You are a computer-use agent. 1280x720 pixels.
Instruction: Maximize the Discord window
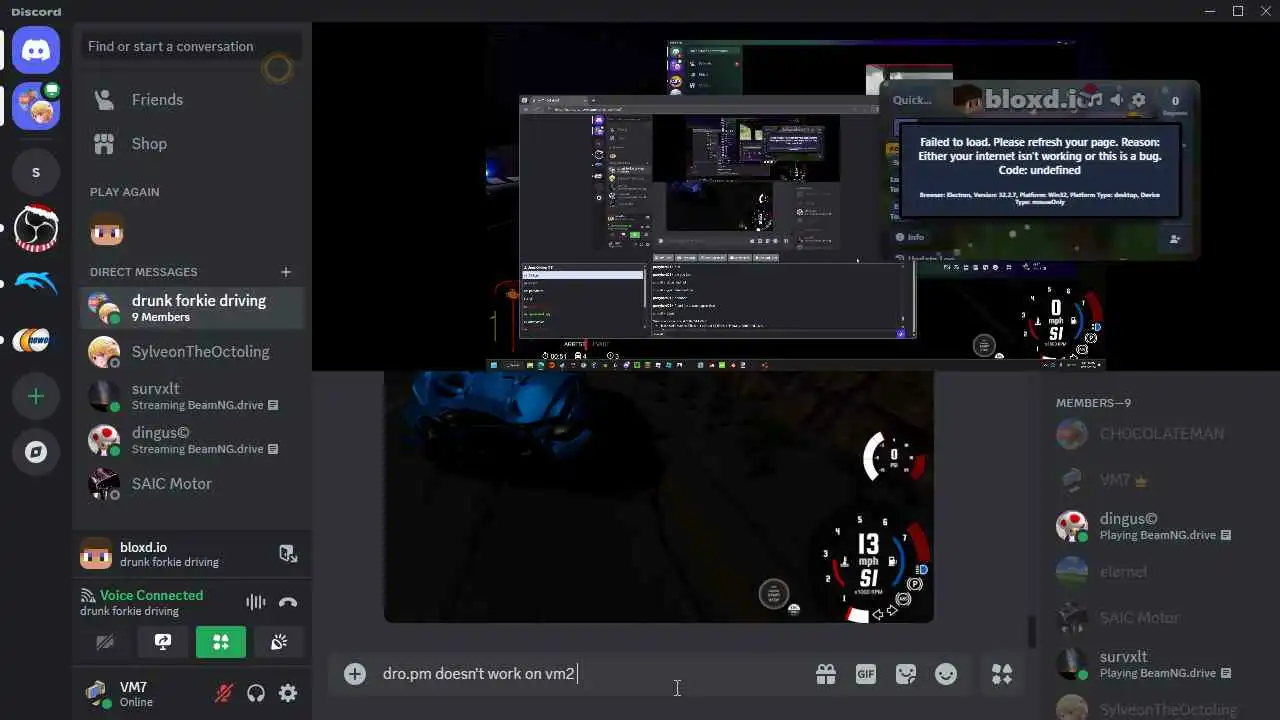[x=1238, y=11]
